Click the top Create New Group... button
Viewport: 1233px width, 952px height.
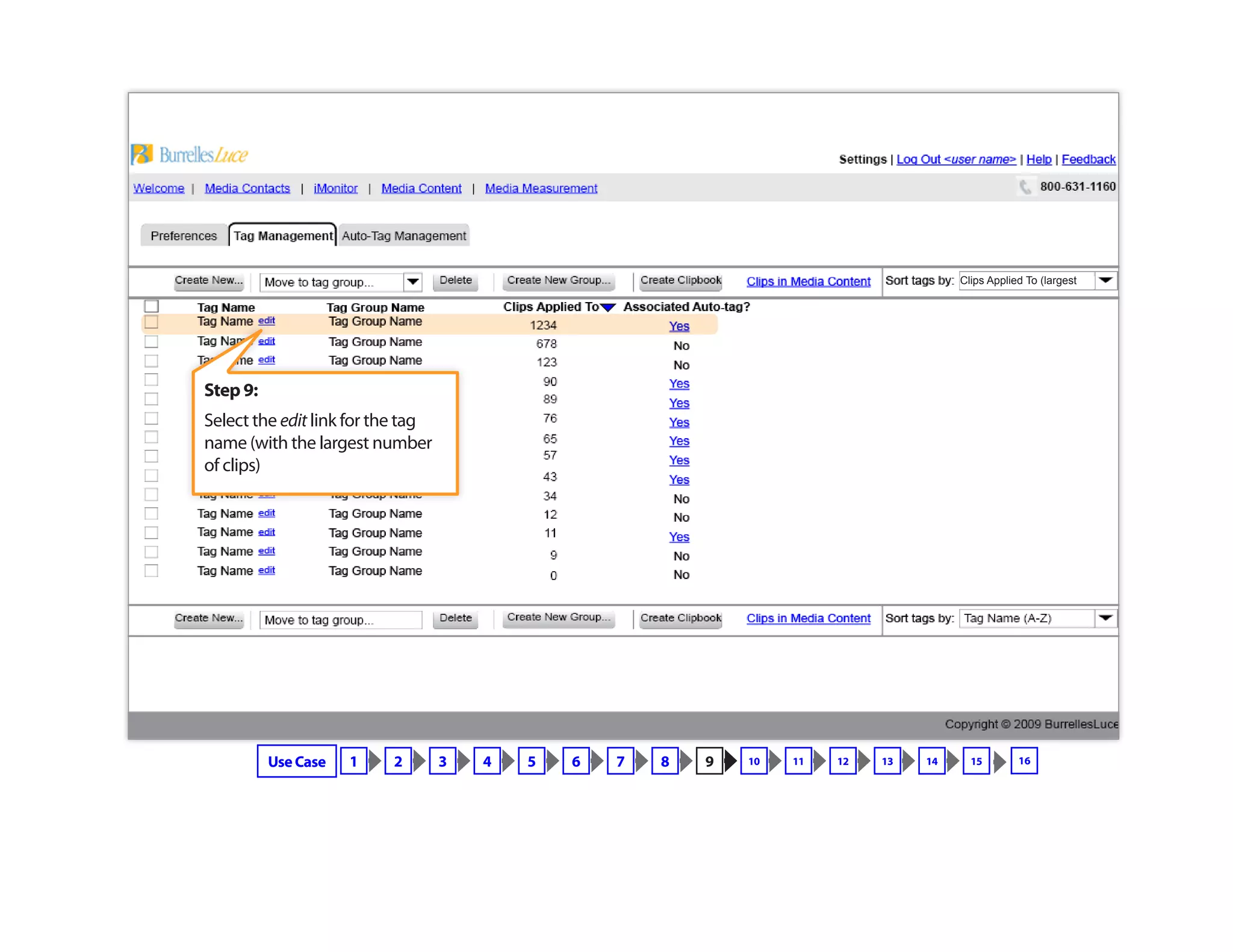click(559, 280)
